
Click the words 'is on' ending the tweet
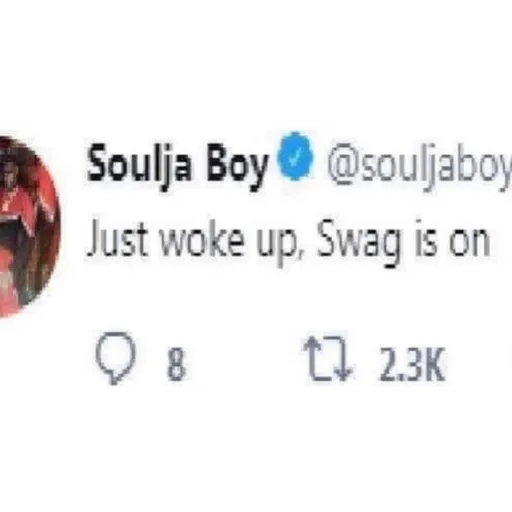[452, 239]
